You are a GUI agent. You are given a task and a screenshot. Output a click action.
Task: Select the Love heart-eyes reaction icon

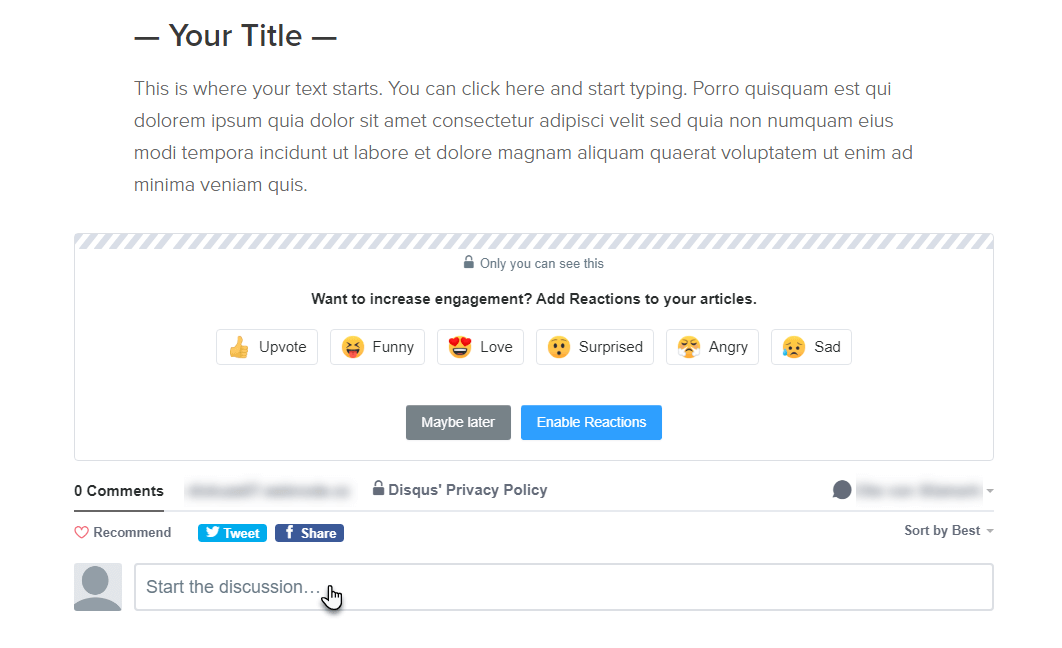click(459, 346)
